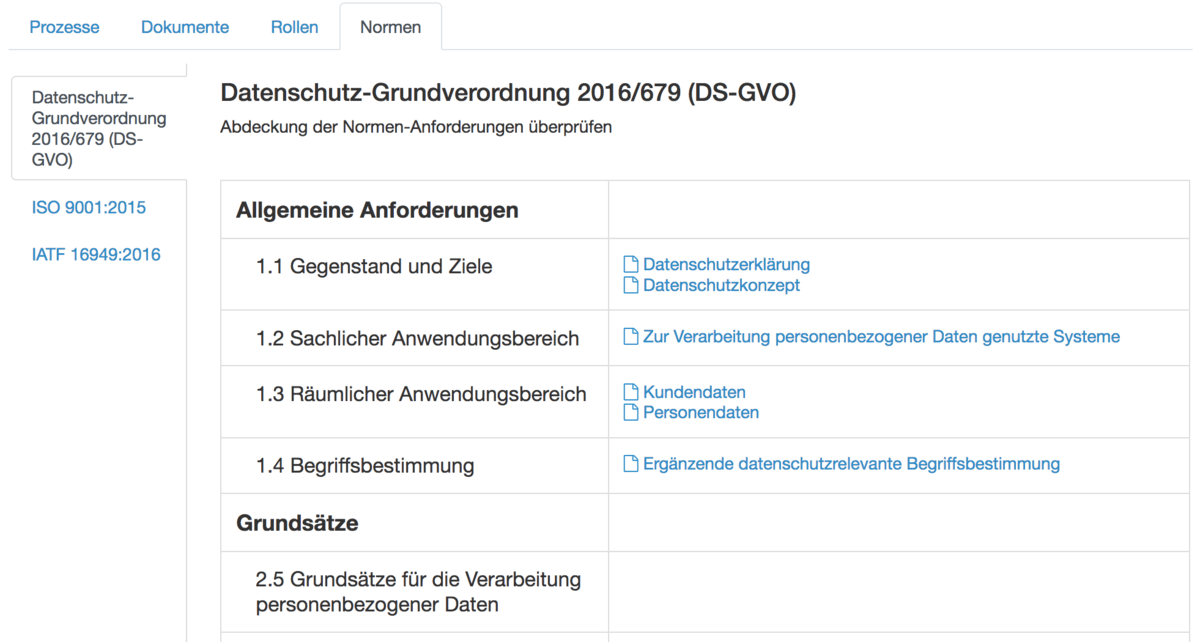Switch to the Prozesse tab
This screenshot has width=1200, height=642.
point(64,27)
